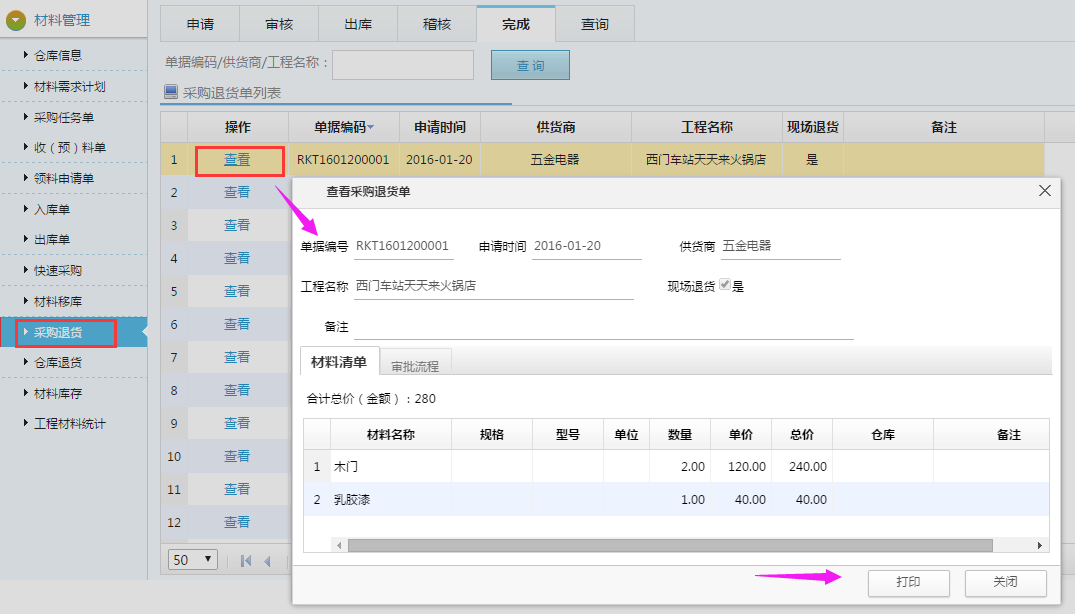
Task: Go to previous page of list
Action: click(268, 561)
